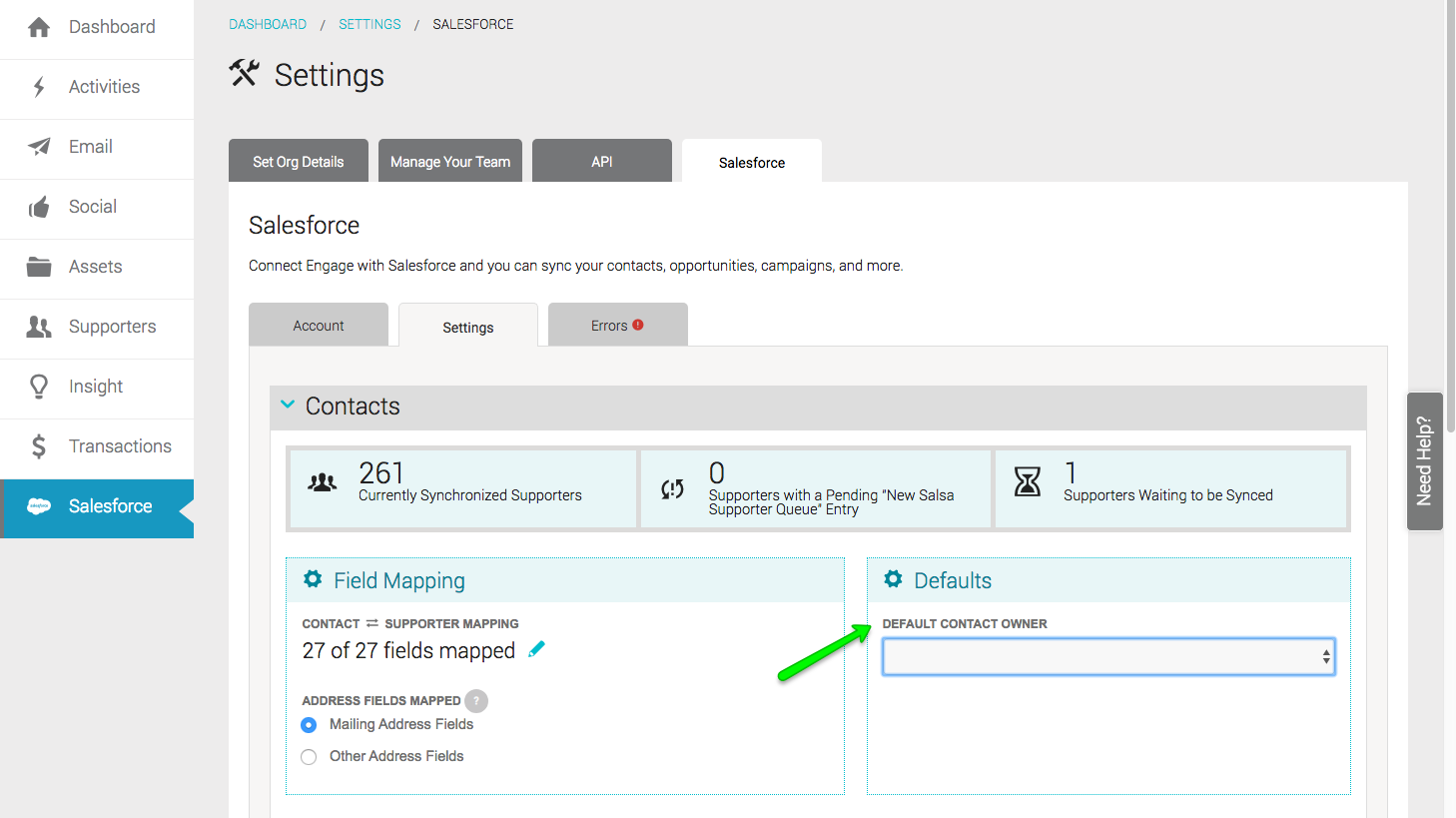Click the Email paper plane icon
The width and height of the screenshot is (1456, 818).
coord(39,147)
